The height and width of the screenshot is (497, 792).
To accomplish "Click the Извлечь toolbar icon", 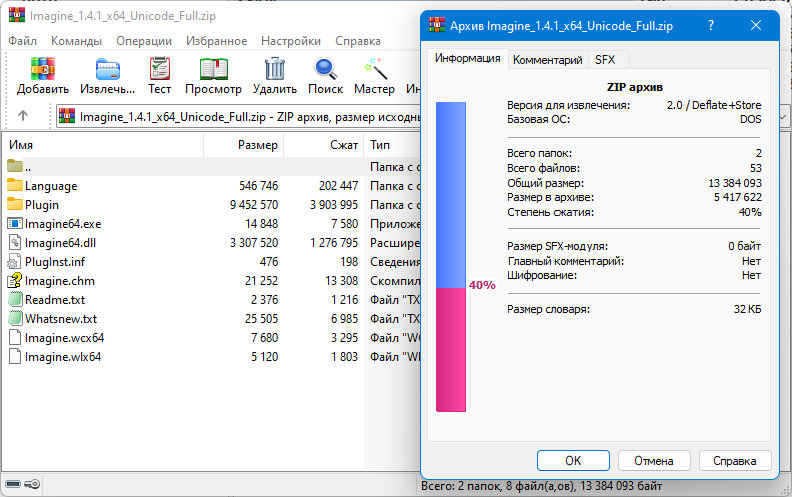I will tap(108, 69).
